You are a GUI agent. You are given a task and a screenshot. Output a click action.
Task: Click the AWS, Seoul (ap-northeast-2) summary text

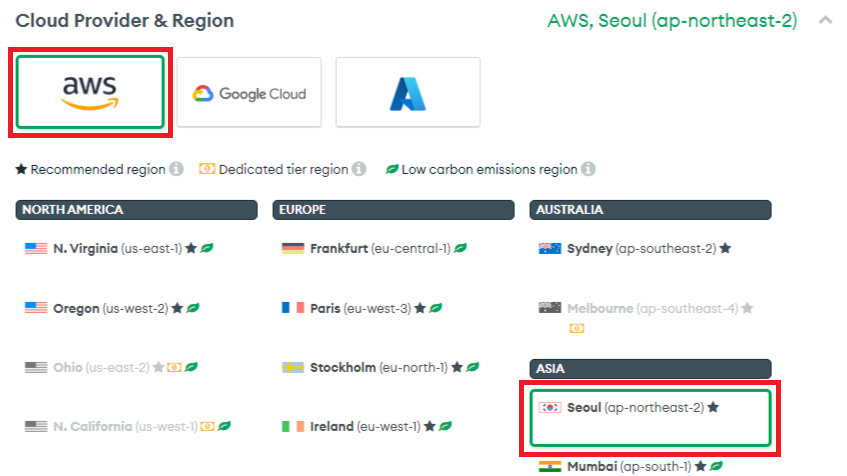[x=672, y=21]
